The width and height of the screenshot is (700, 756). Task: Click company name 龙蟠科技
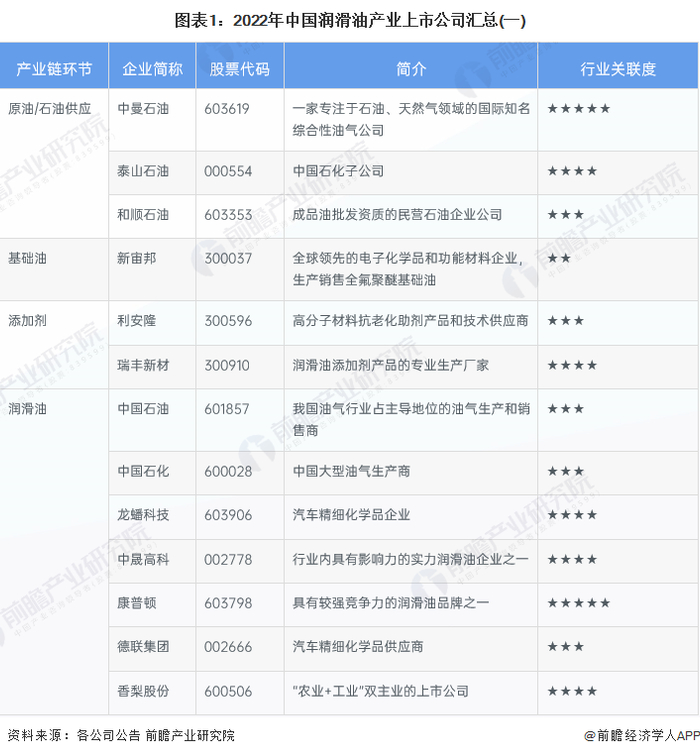click(143, 514)
